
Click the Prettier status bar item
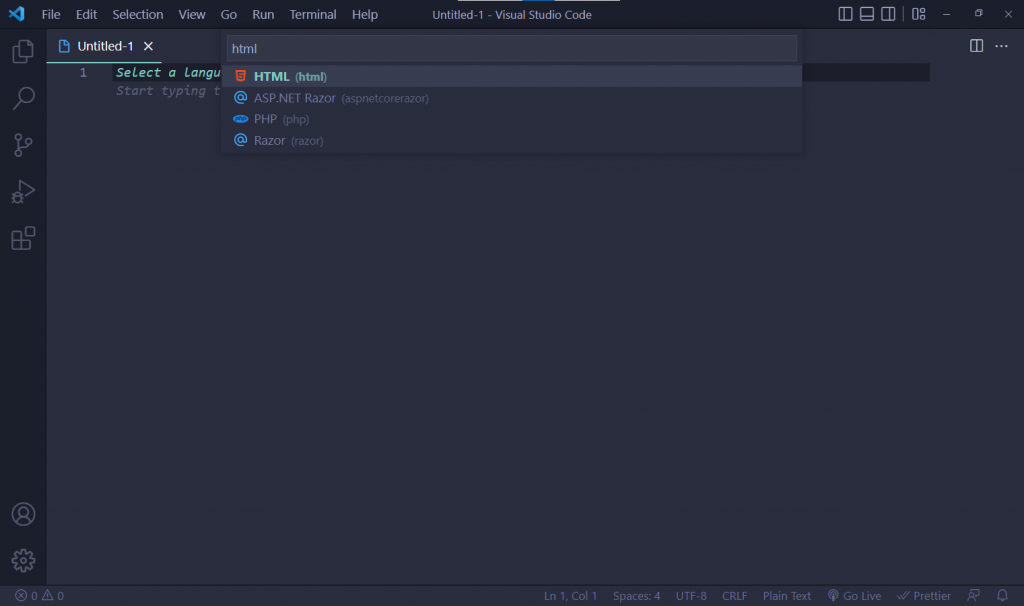[923, 596]
